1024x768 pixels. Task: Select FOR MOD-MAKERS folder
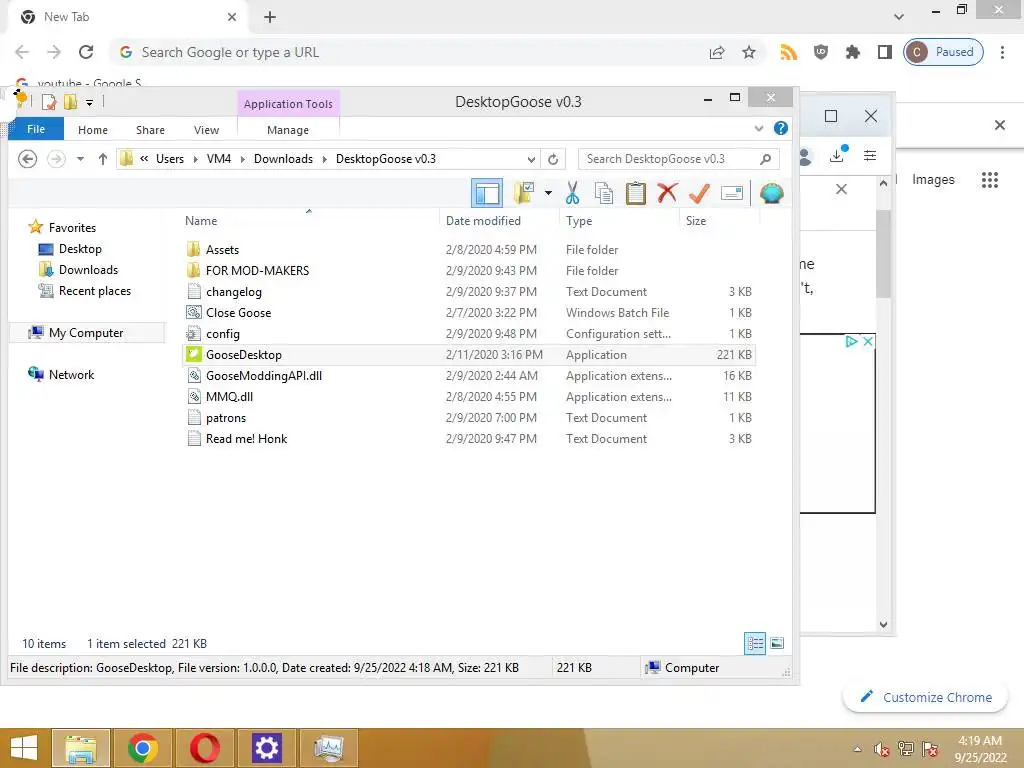(x=469, y=270)
